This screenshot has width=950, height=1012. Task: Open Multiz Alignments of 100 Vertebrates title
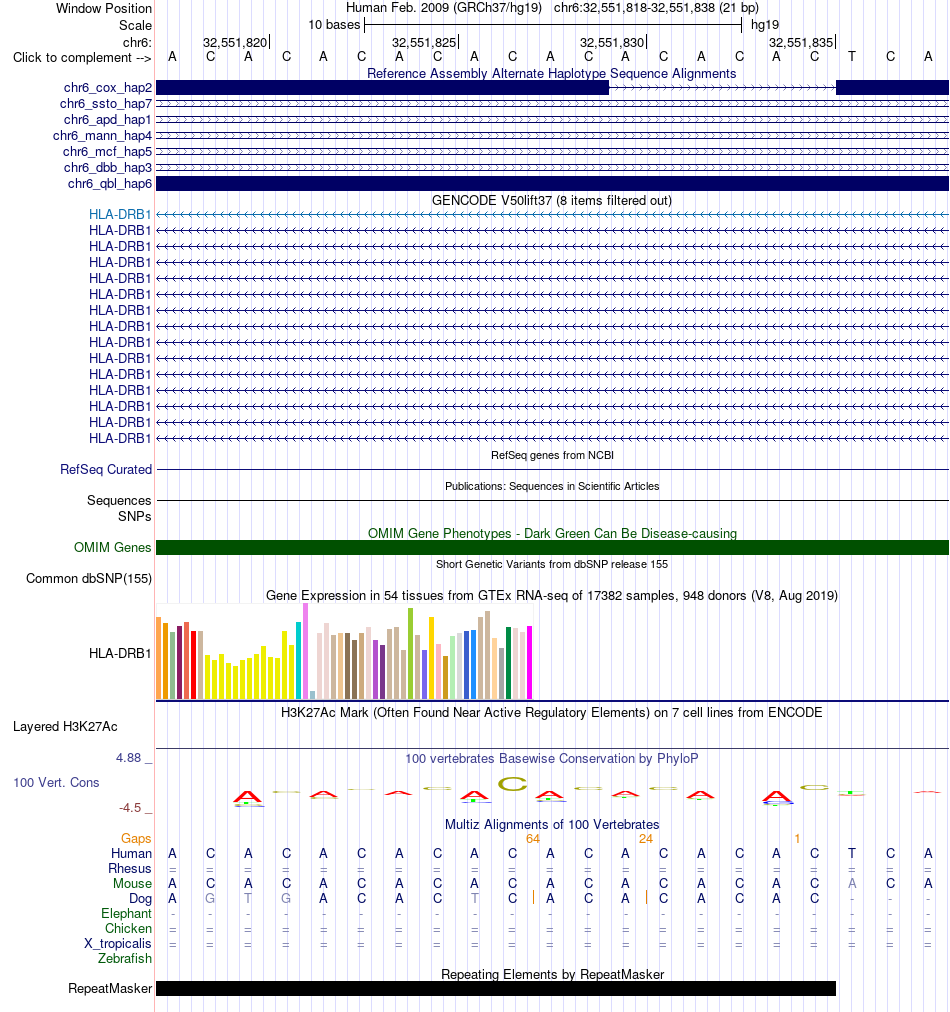click(552, 825)
